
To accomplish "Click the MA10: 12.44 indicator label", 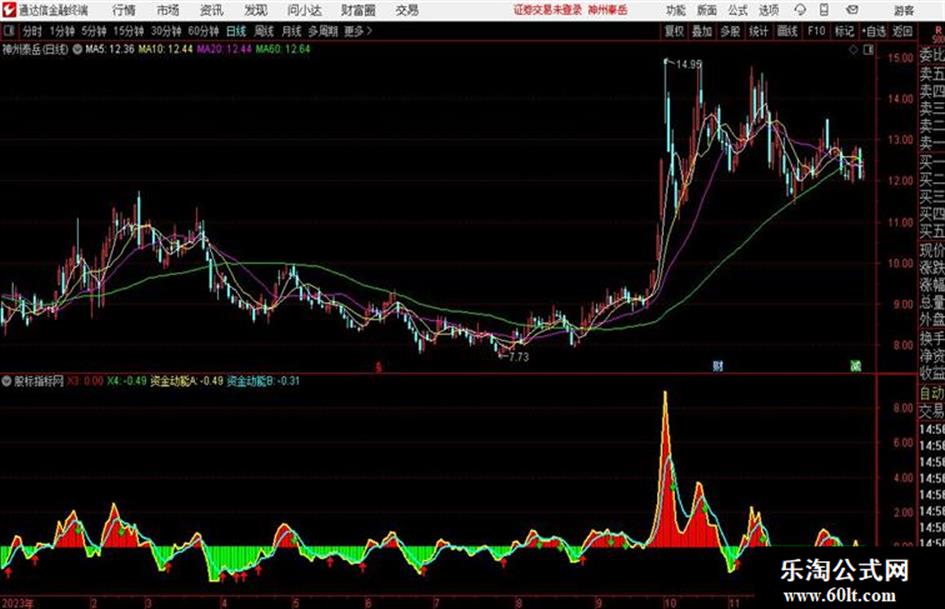I will [166, 49].
